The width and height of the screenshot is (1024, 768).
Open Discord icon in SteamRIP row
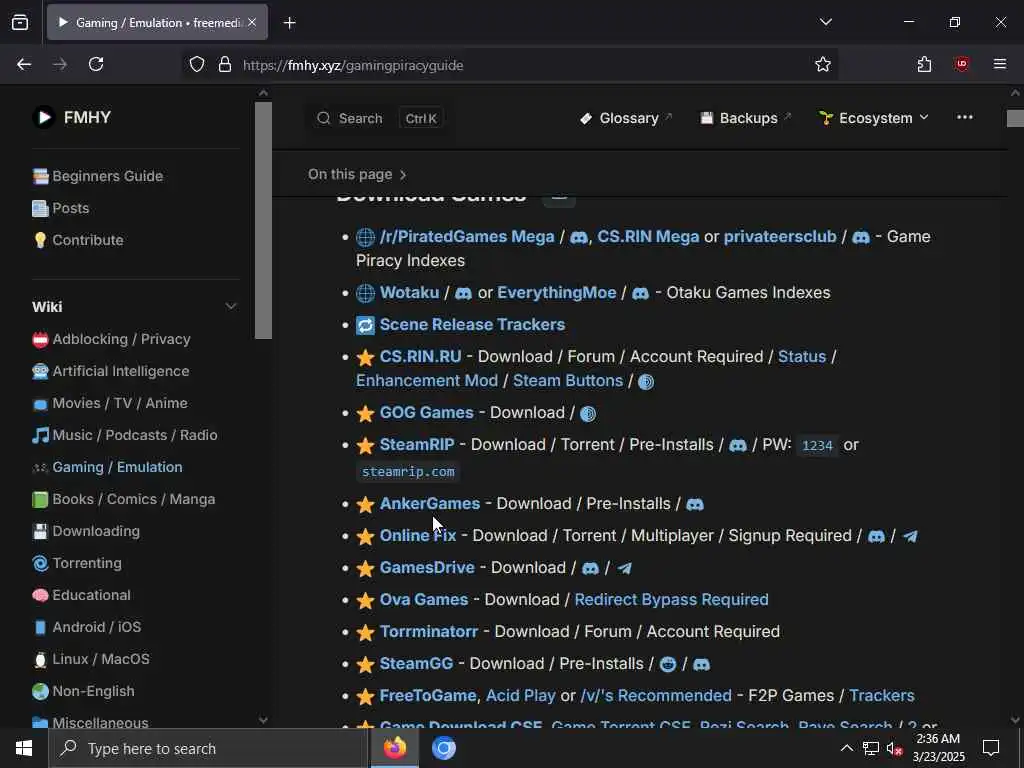(738, 445)
